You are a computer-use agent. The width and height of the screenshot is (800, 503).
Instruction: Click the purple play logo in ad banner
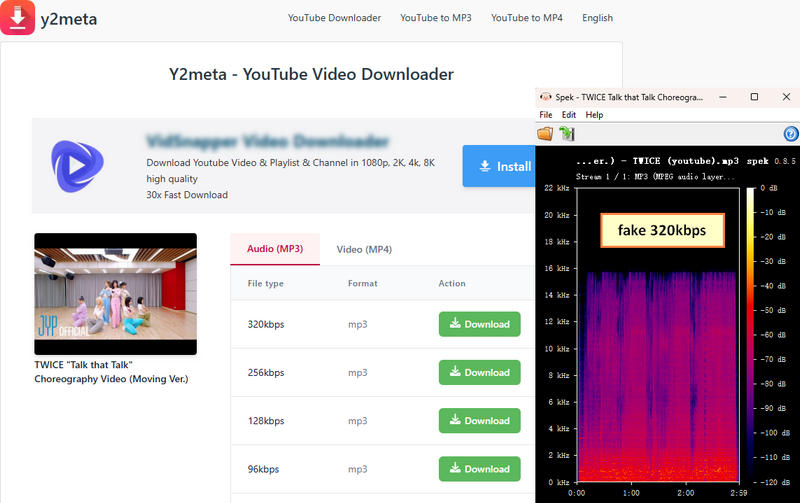click(x=78, y=166)
